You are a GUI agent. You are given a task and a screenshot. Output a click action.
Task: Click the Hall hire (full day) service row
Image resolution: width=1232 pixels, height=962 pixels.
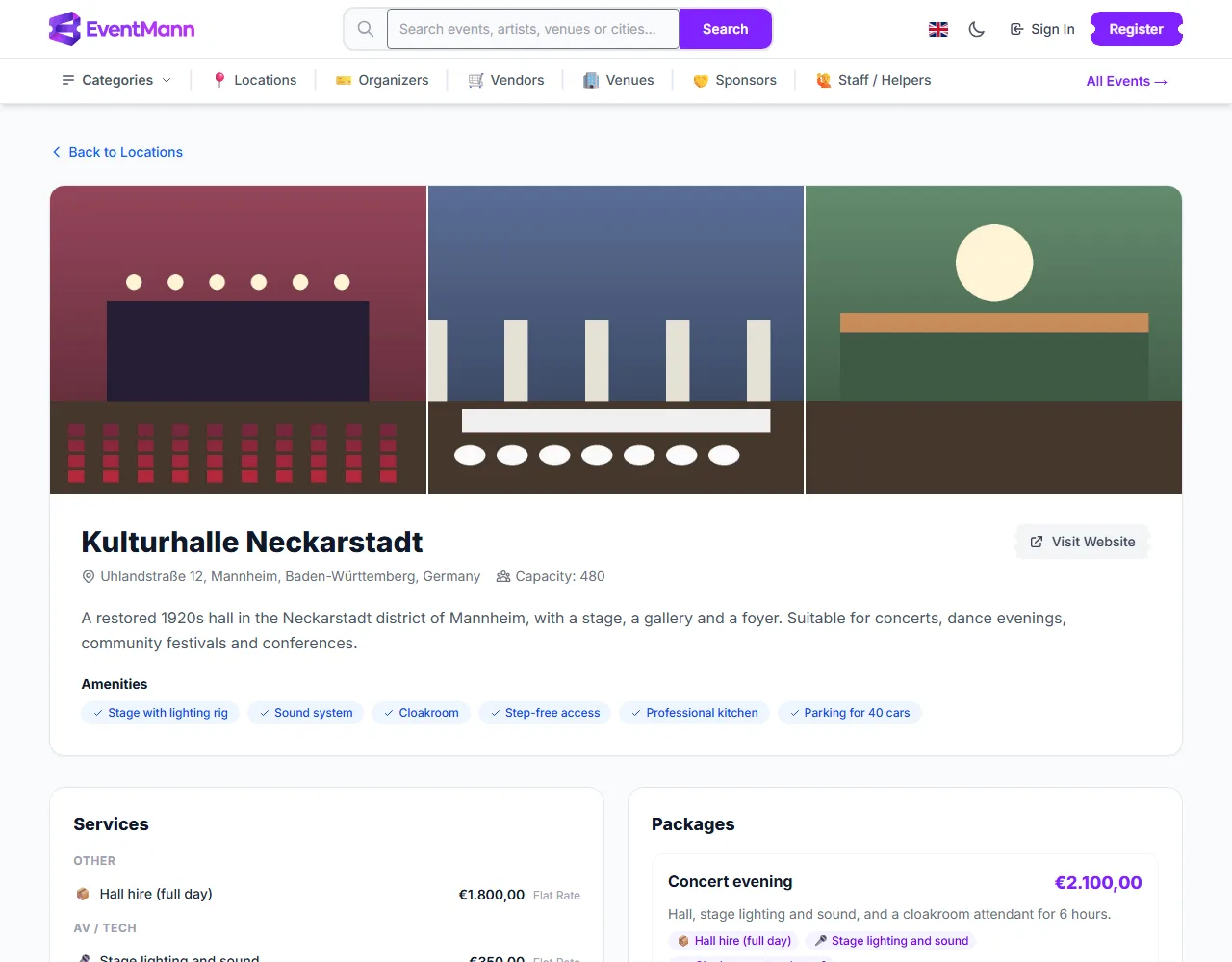tap(327, 895)
